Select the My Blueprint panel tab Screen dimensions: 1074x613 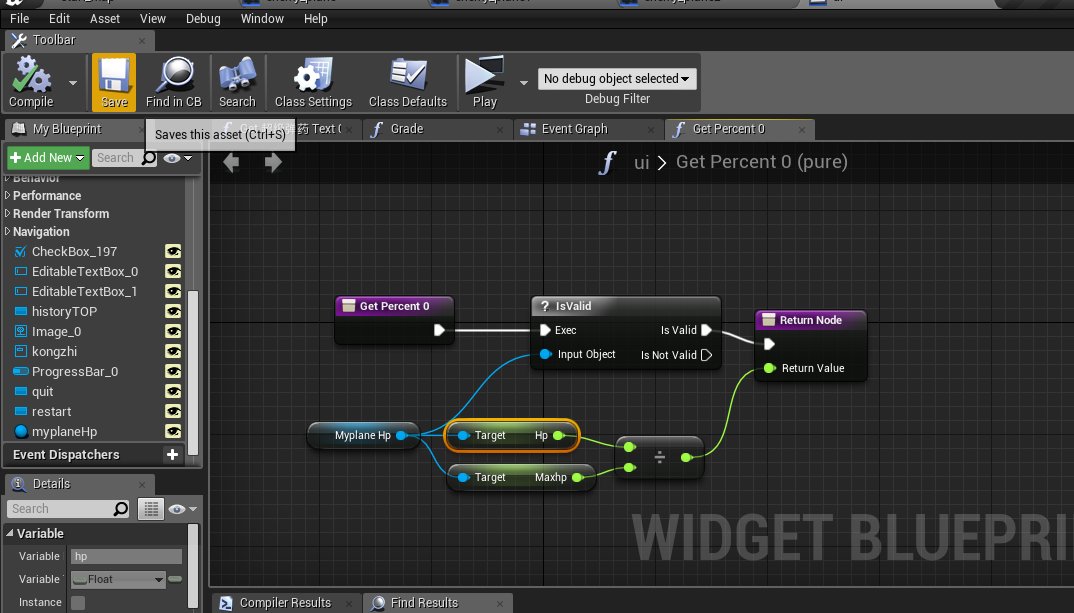coord(66,129)
